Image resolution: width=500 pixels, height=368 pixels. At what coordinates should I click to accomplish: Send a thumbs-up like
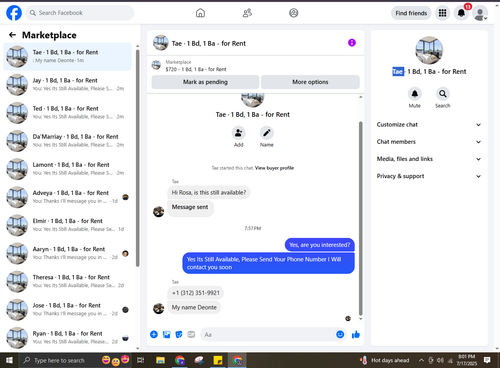tap(356, 334)
